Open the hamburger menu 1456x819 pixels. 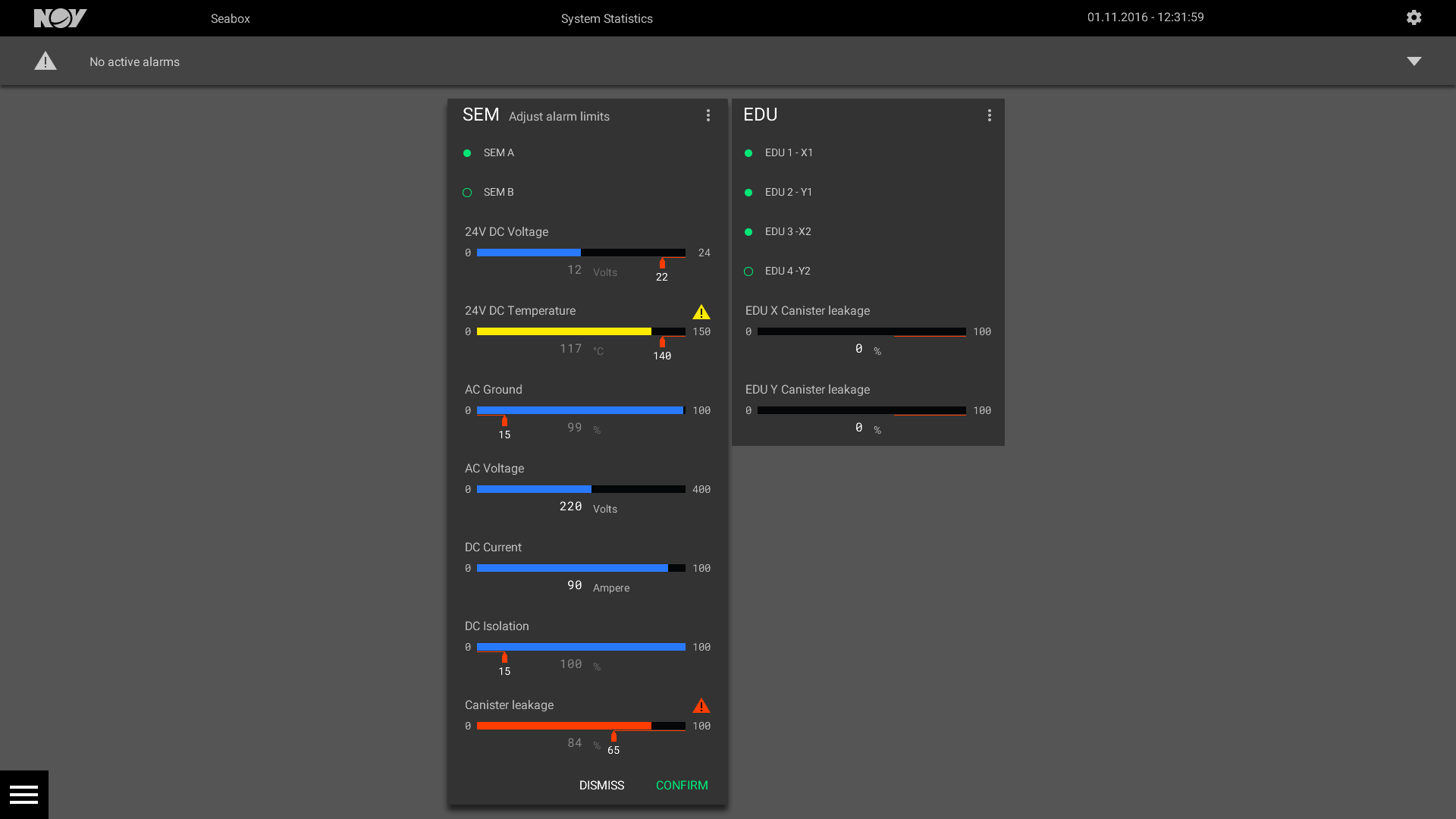pos(24,795)
